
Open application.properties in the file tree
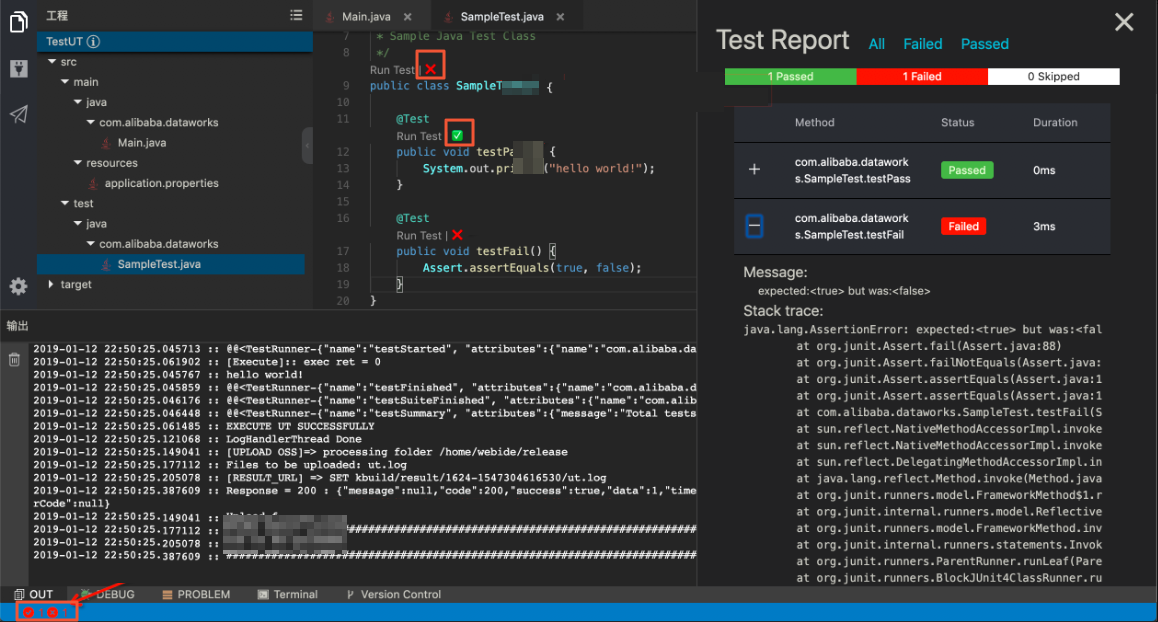161,183
